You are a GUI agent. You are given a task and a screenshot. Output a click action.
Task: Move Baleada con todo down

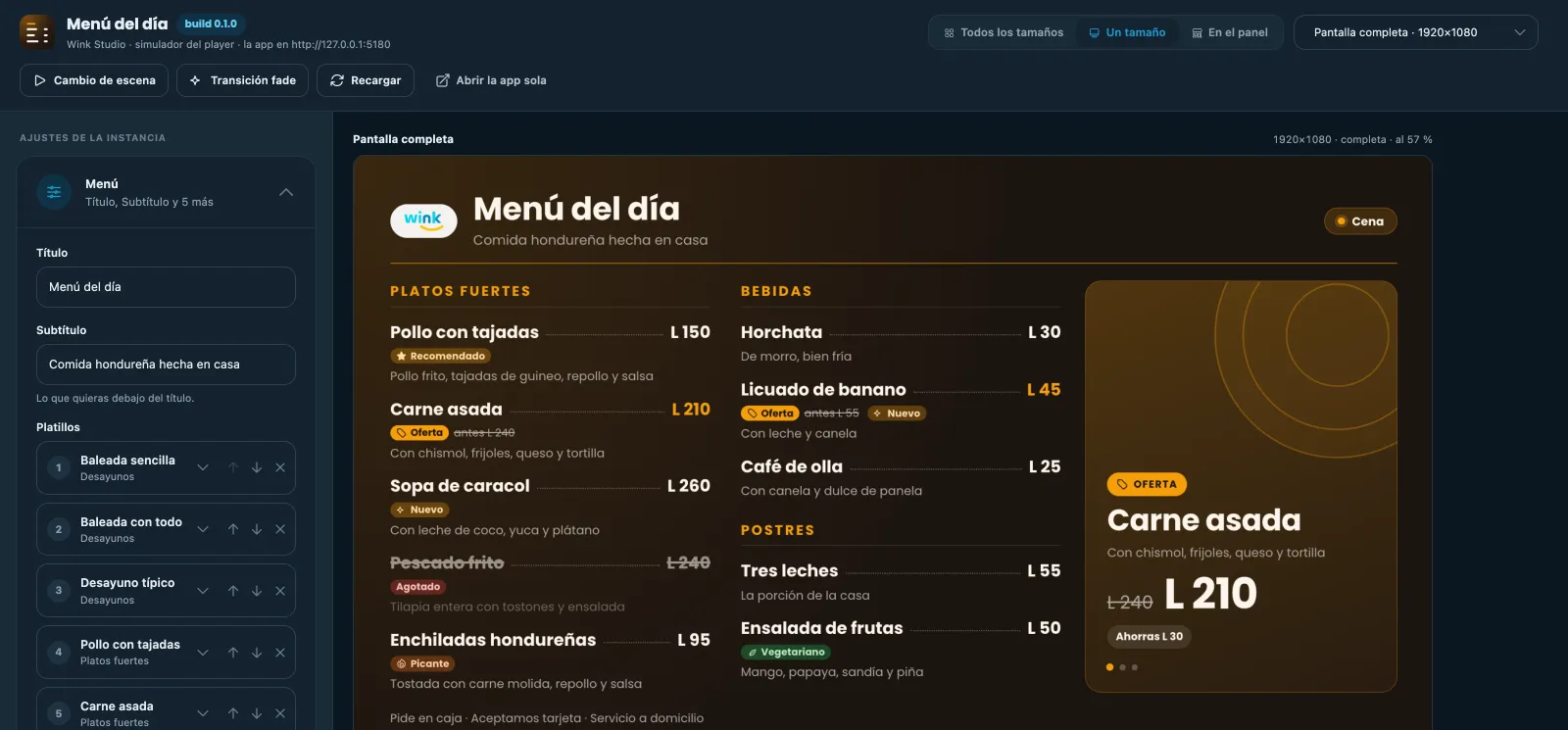coord(257,529)
